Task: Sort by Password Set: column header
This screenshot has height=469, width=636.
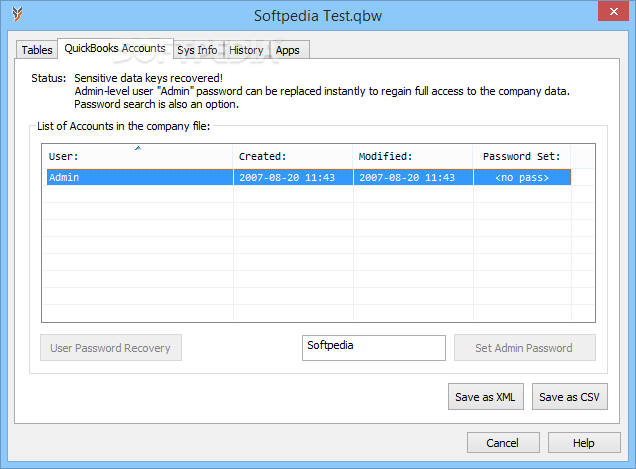Action: [522, 156]
